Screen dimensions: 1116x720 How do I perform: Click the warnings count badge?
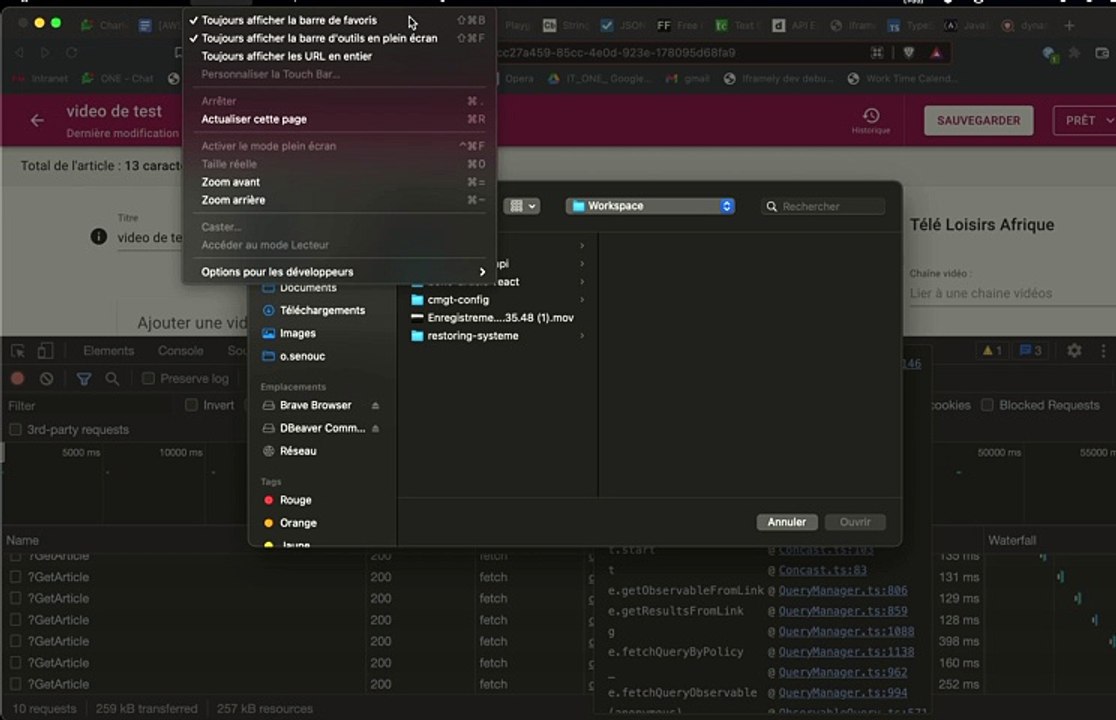coord(992,350)
